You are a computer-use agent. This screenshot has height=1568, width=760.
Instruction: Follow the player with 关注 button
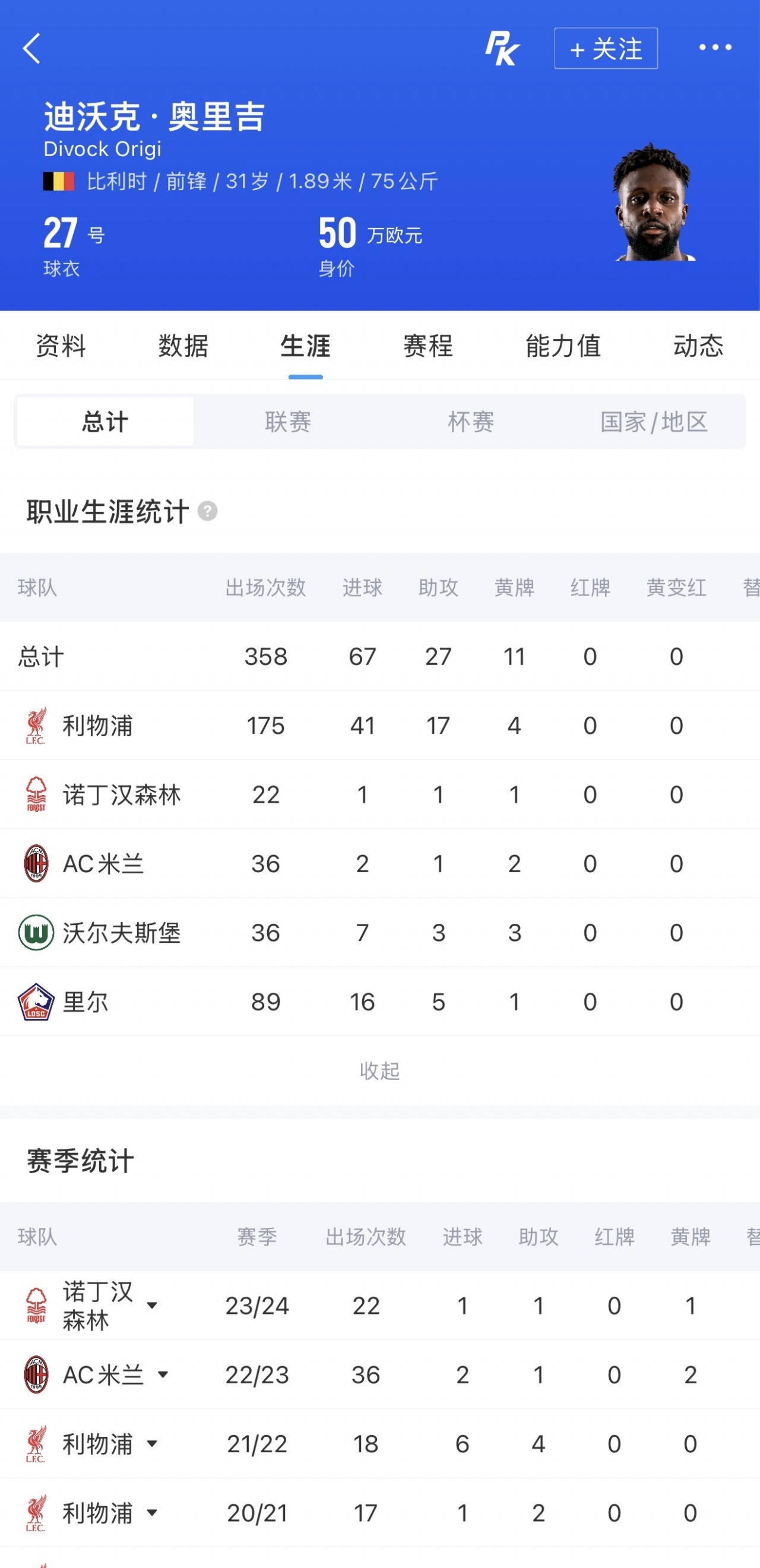coord(606,48)
